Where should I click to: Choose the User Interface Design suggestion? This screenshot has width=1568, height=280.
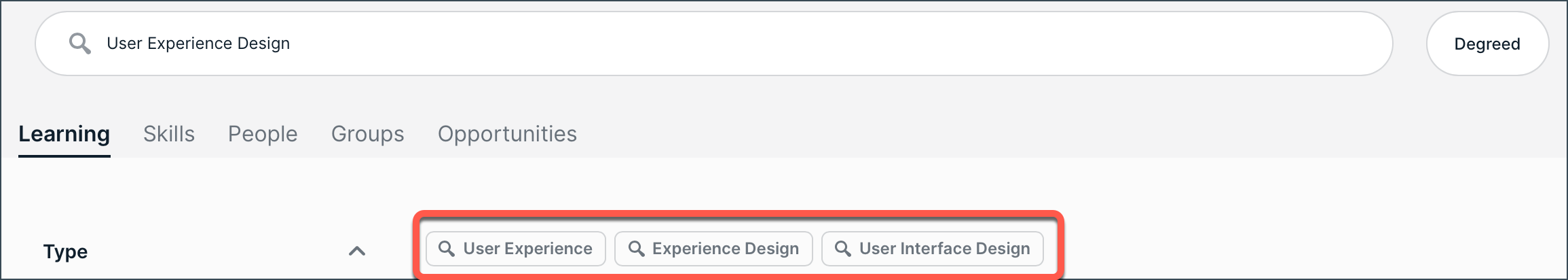click(x=933, y=249)
